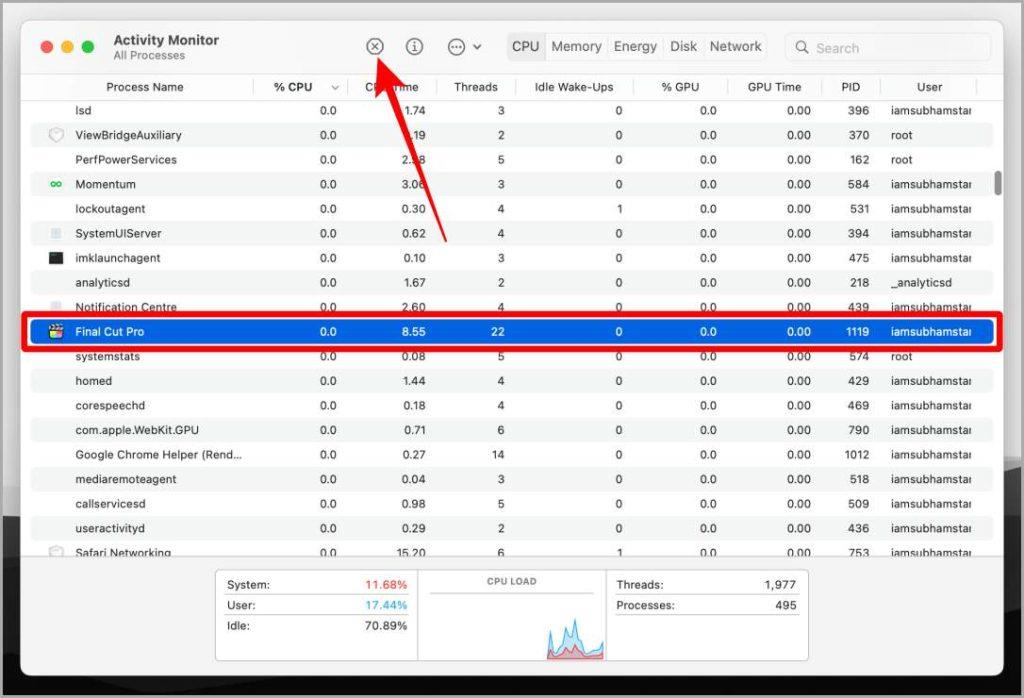The image size is (1024, 698).
Task: Switch to the Network tab
Action: pos(735,46)
